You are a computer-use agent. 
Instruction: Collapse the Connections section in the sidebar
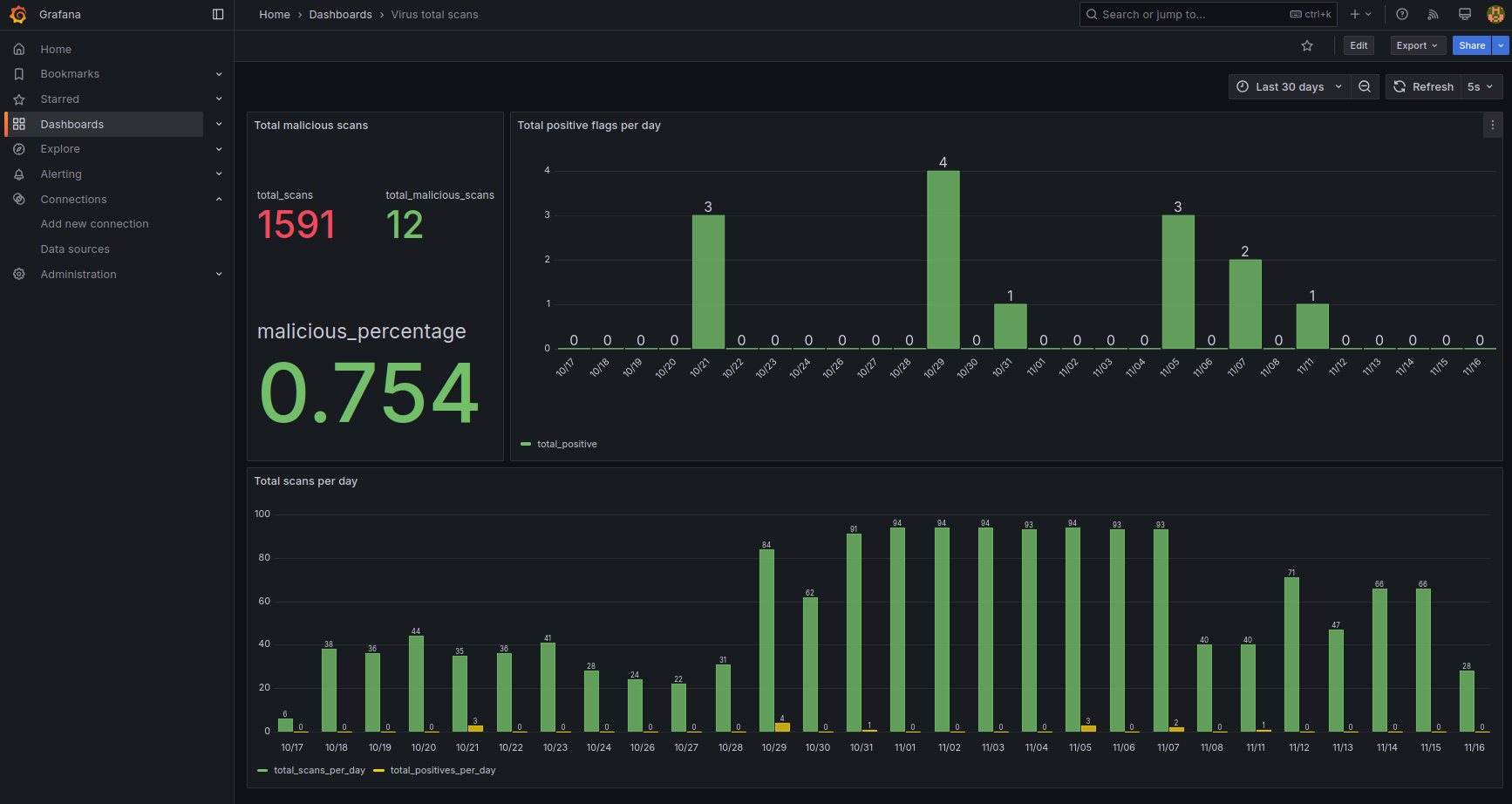coord(219,199)
